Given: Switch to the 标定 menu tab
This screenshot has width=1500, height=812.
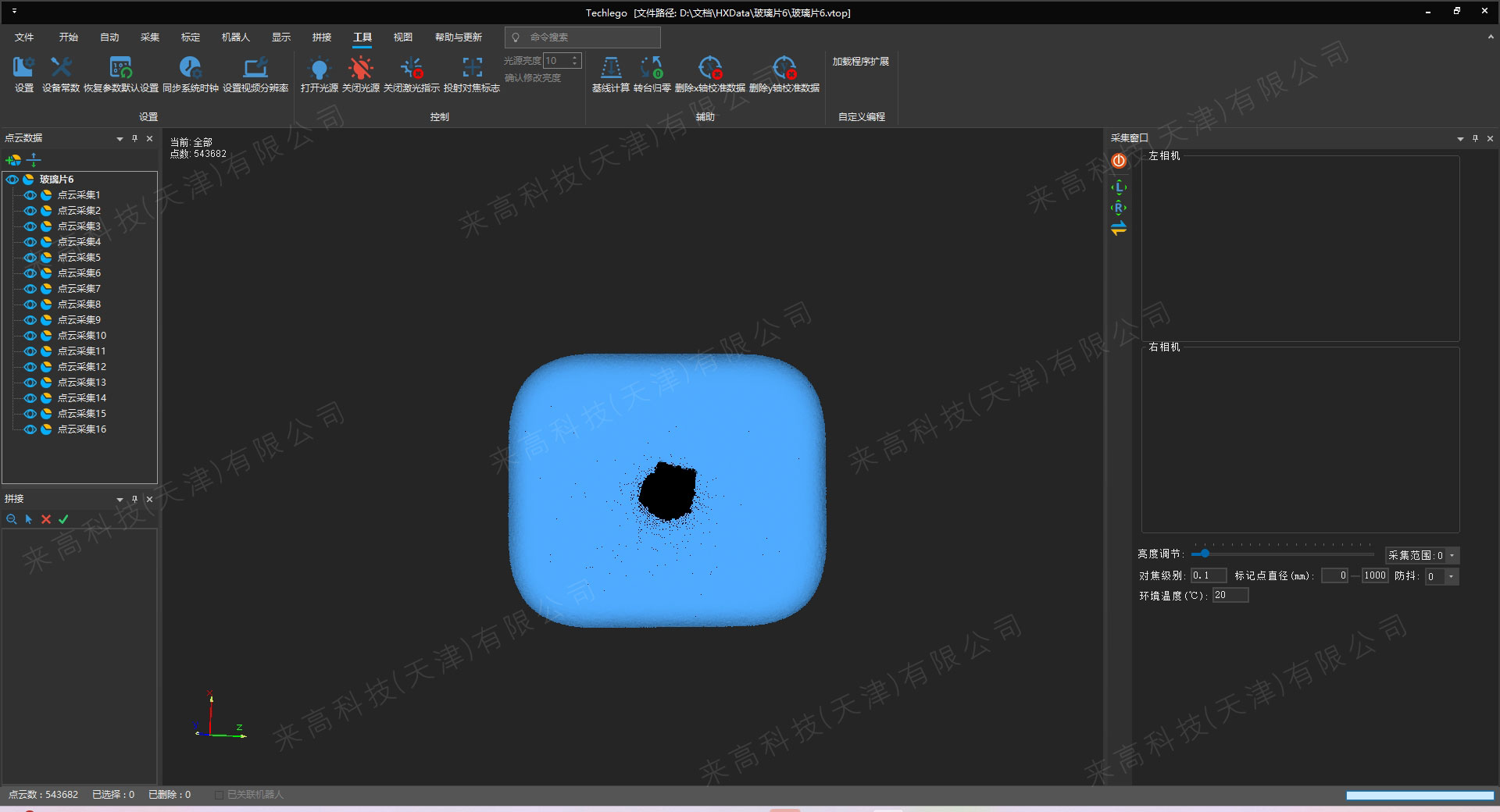Looking at the screenshot, I should (x=190, y=37).
